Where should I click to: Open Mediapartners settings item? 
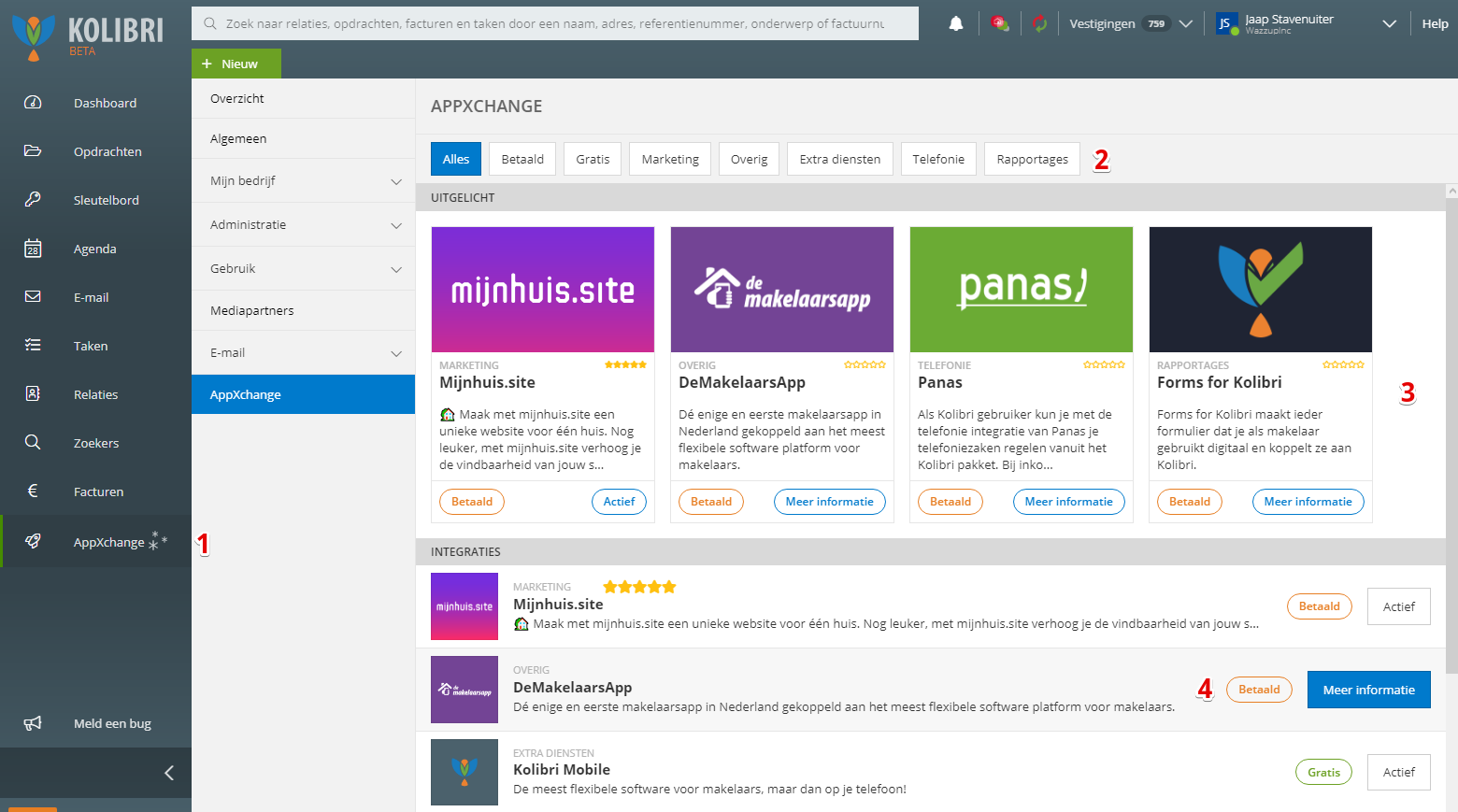303,310
